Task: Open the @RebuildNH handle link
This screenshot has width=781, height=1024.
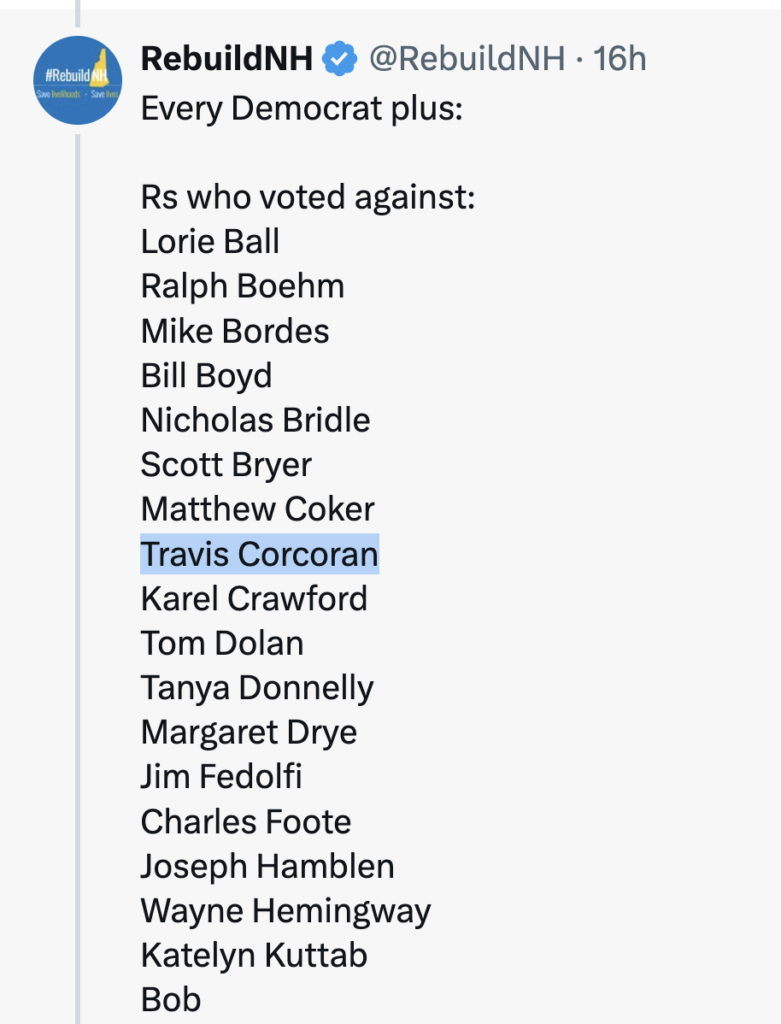Action: [467, 60]
